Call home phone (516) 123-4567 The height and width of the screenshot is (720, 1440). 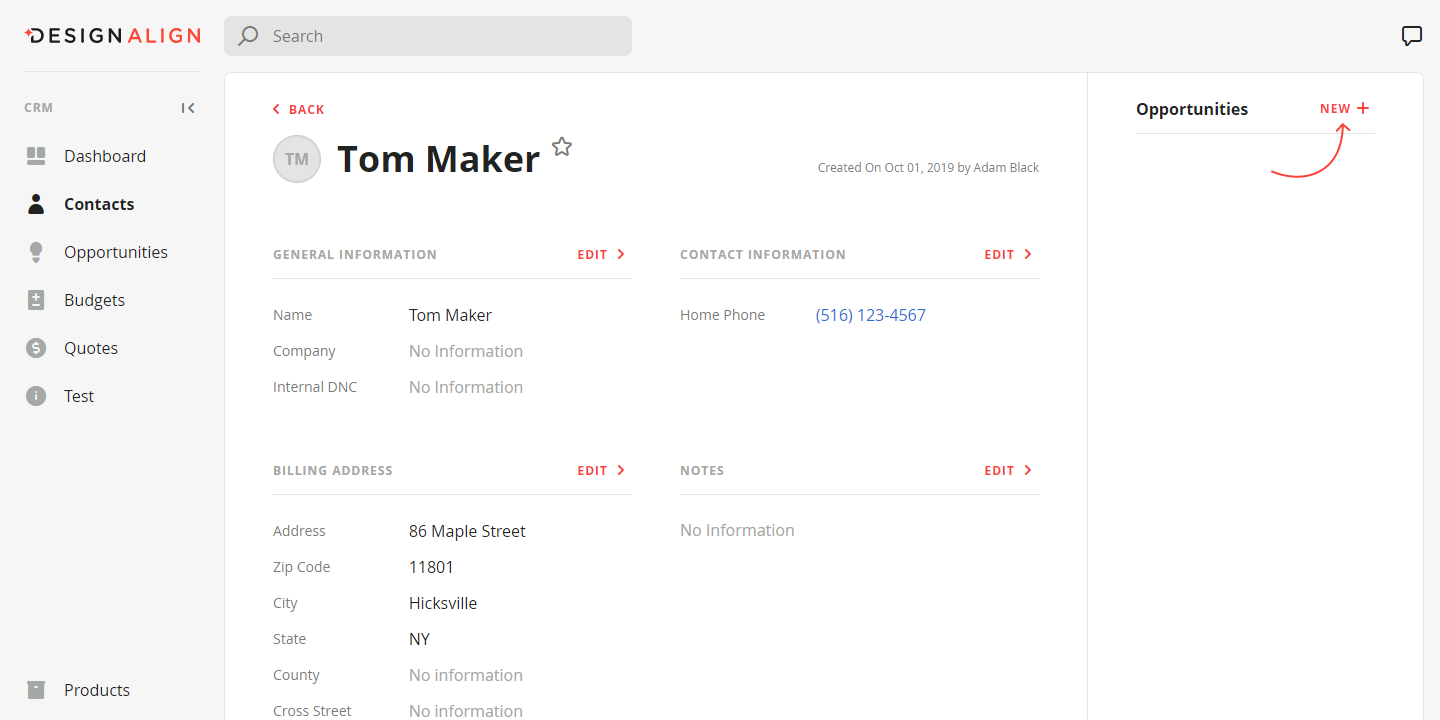871,315
